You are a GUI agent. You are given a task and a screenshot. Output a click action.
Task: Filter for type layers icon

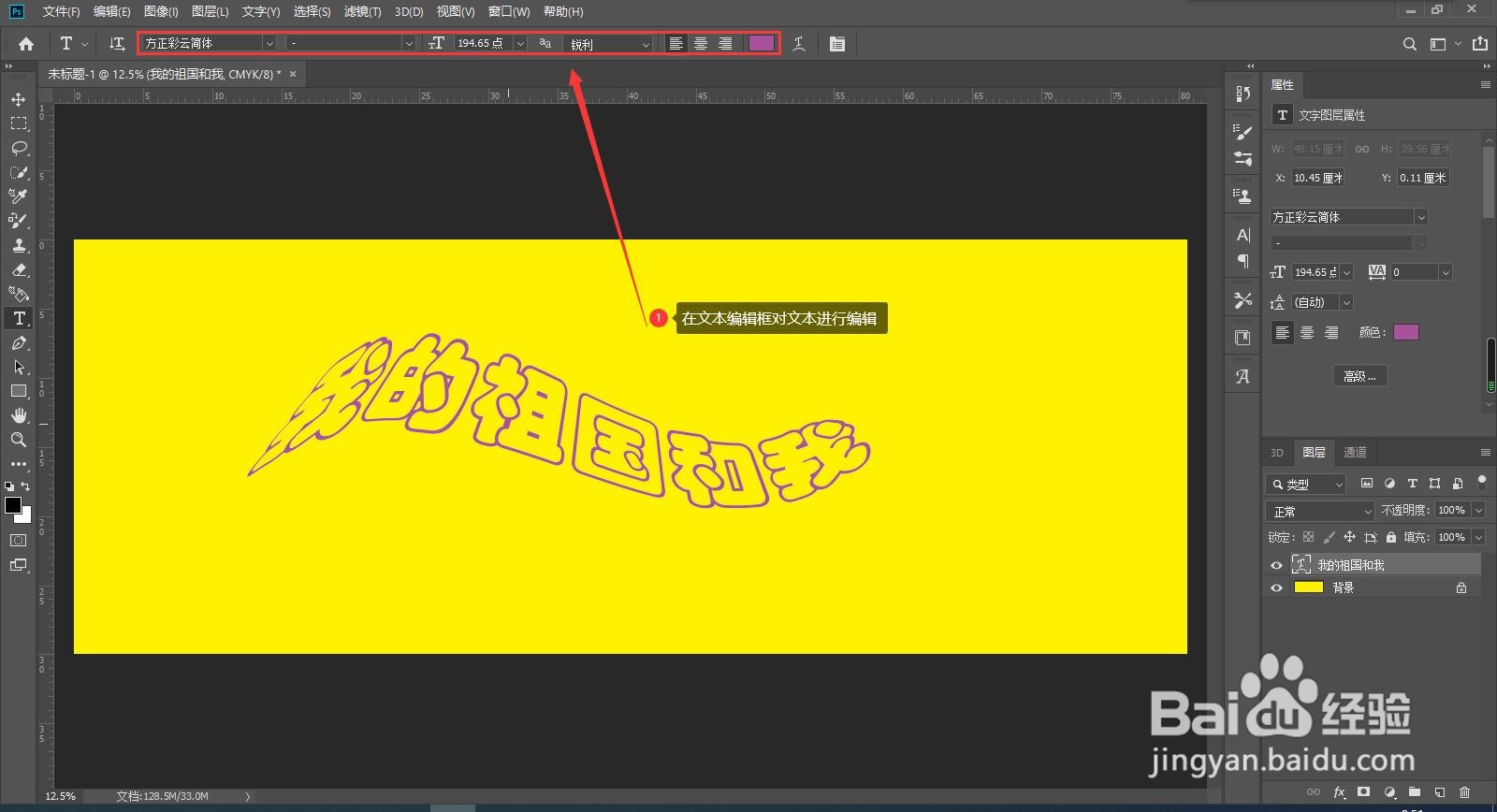[x=1413, y=484]
